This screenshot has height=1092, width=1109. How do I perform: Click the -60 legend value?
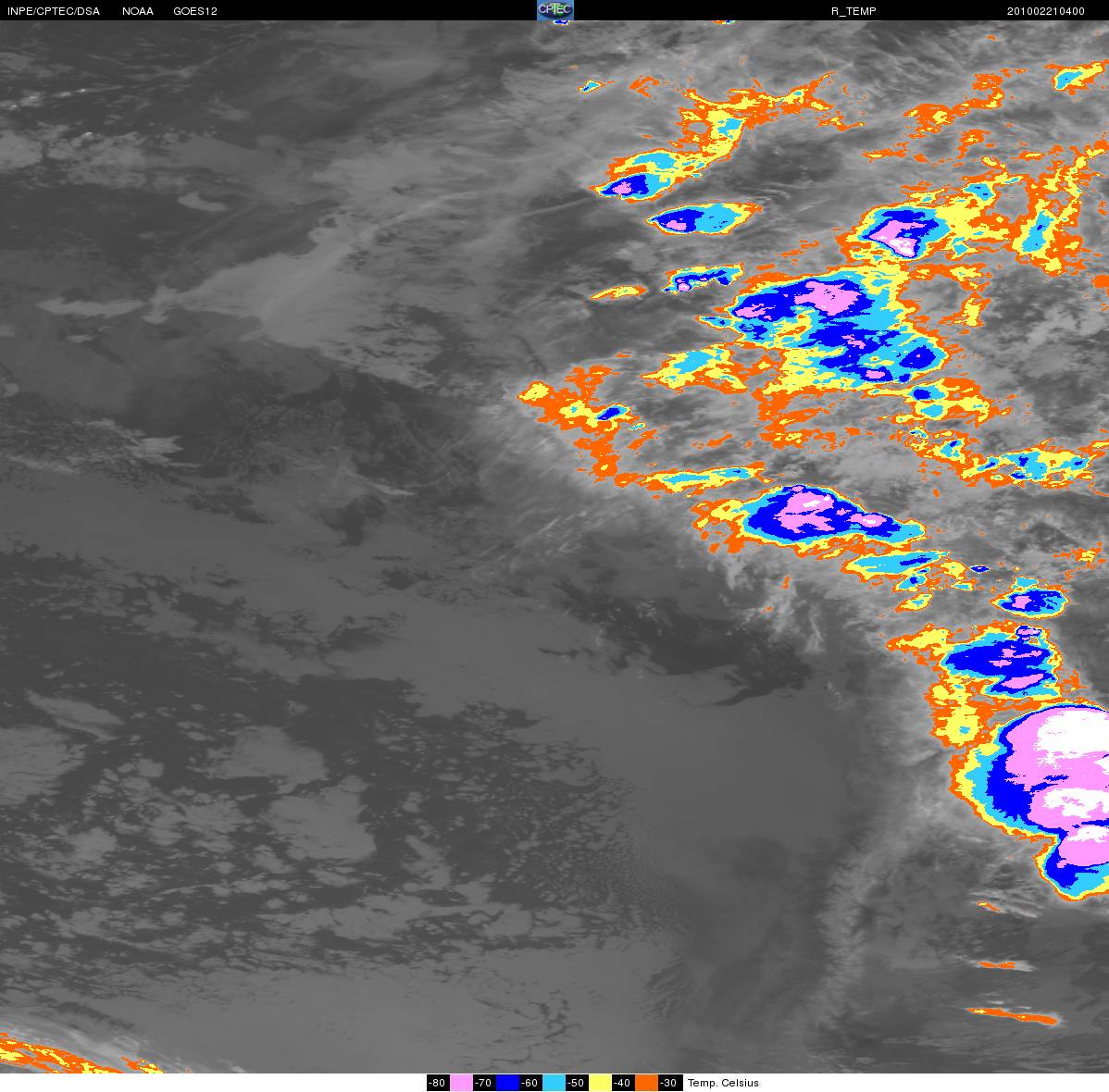[x=530, y=1083]
